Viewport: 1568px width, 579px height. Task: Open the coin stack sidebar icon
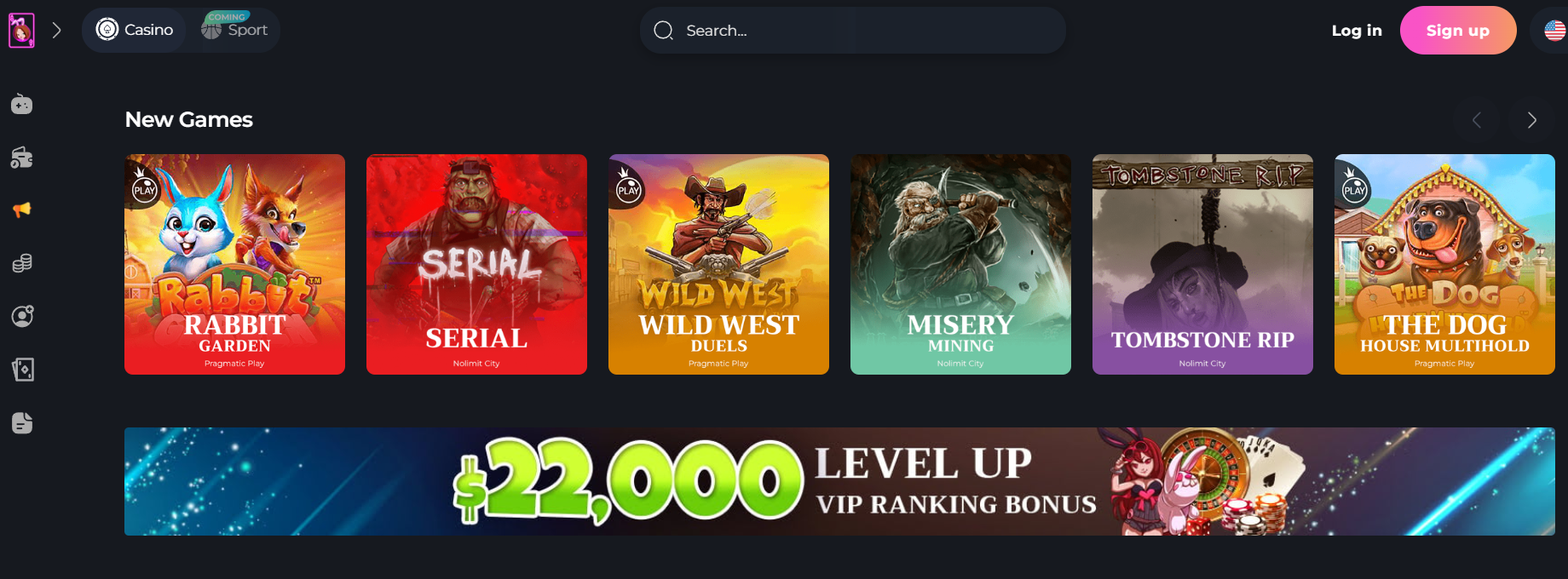coord(21,263)
